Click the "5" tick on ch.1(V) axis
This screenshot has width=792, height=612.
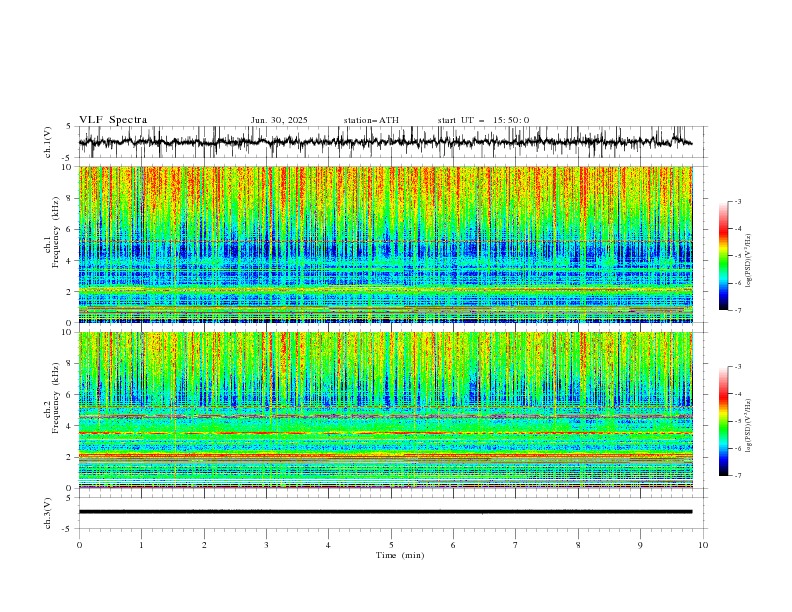point(70,127)
